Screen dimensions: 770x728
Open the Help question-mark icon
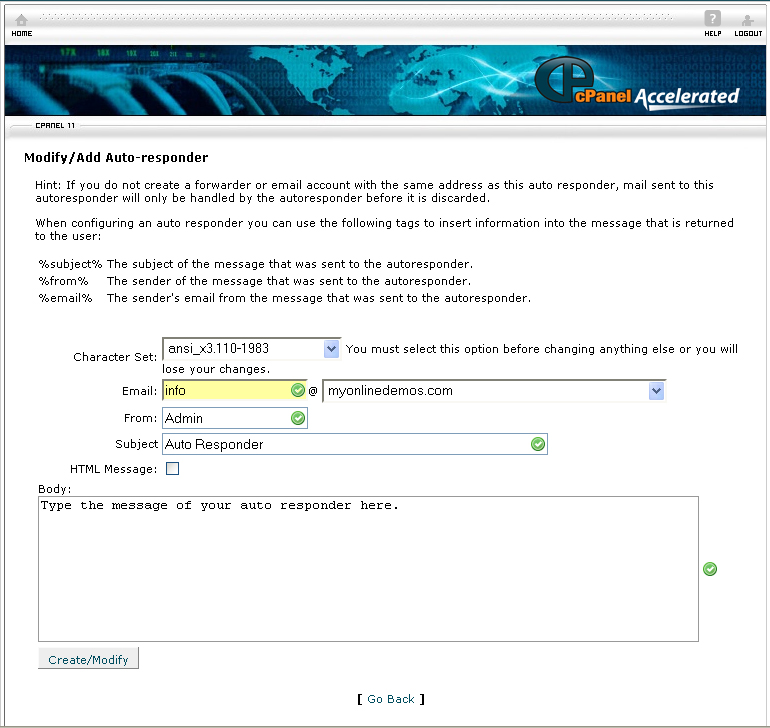(x=713, y=19)
